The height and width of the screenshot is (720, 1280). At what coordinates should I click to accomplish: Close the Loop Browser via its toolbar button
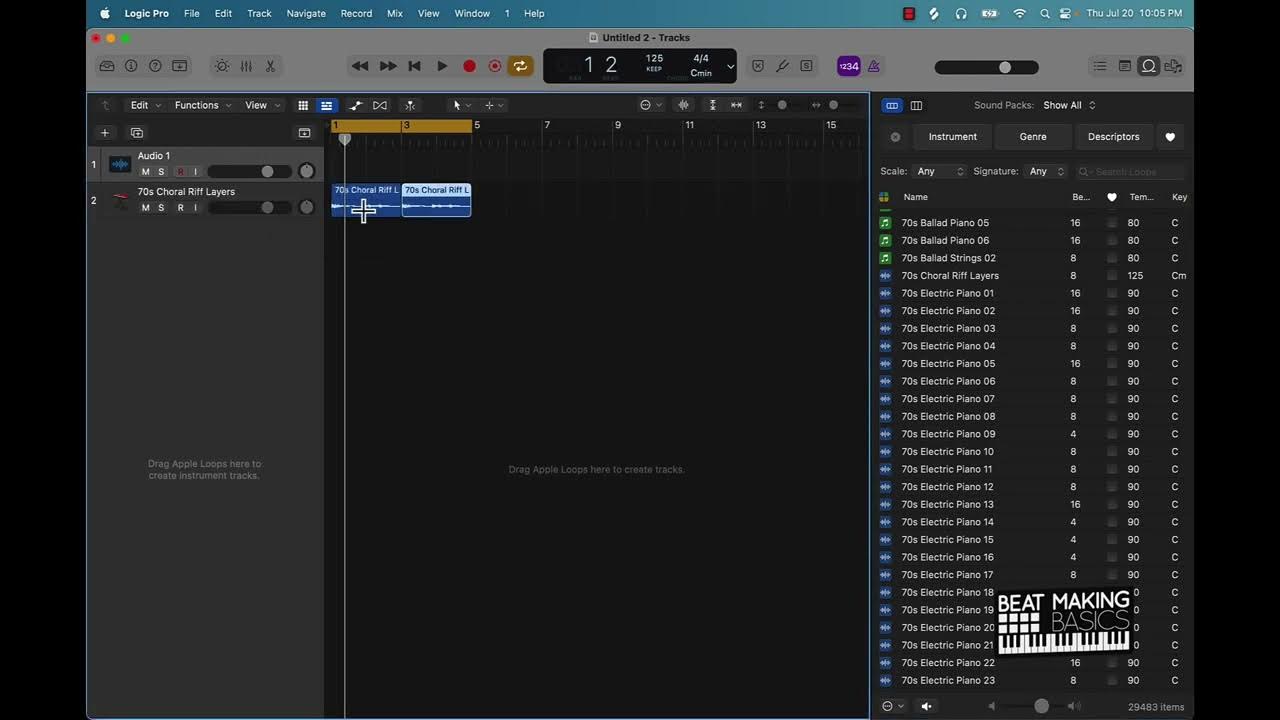1149,66
